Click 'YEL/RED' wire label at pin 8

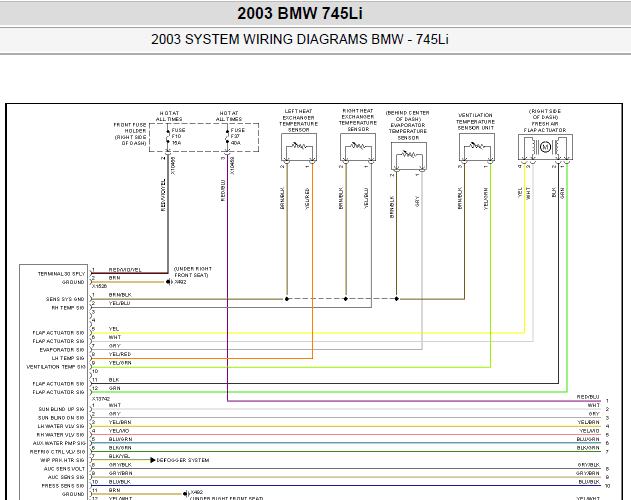[x=120, y=354]
